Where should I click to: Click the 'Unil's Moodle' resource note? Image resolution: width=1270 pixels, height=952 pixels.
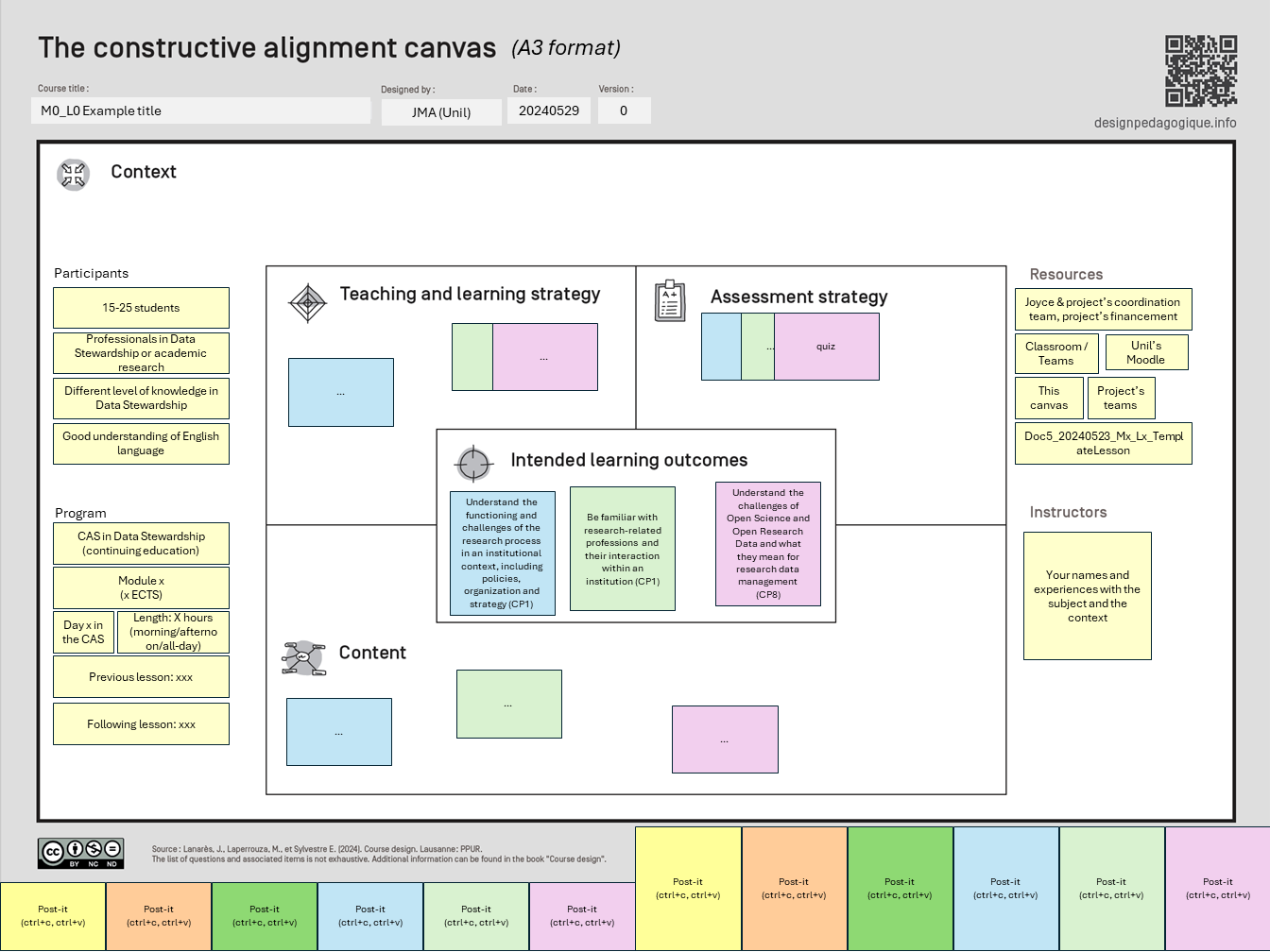point(1145,352)
